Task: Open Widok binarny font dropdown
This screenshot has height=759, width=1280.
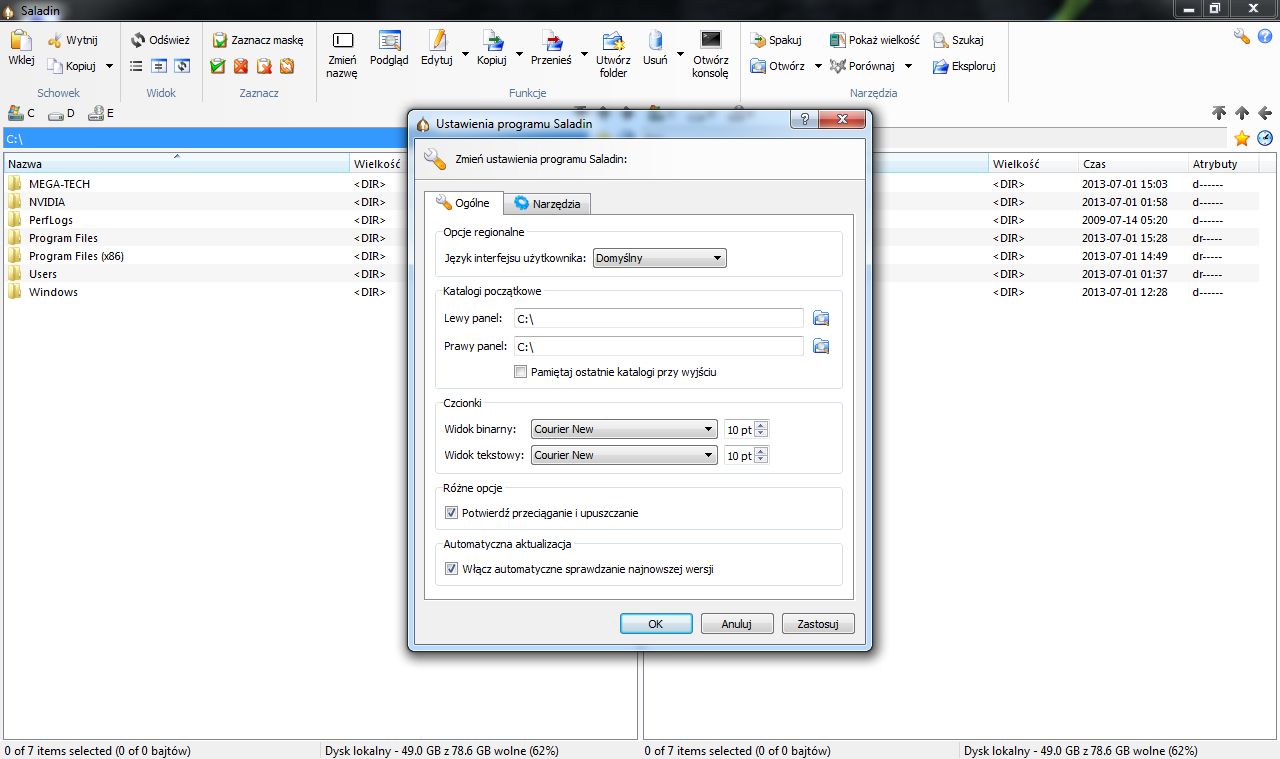Action: (624, 429)
